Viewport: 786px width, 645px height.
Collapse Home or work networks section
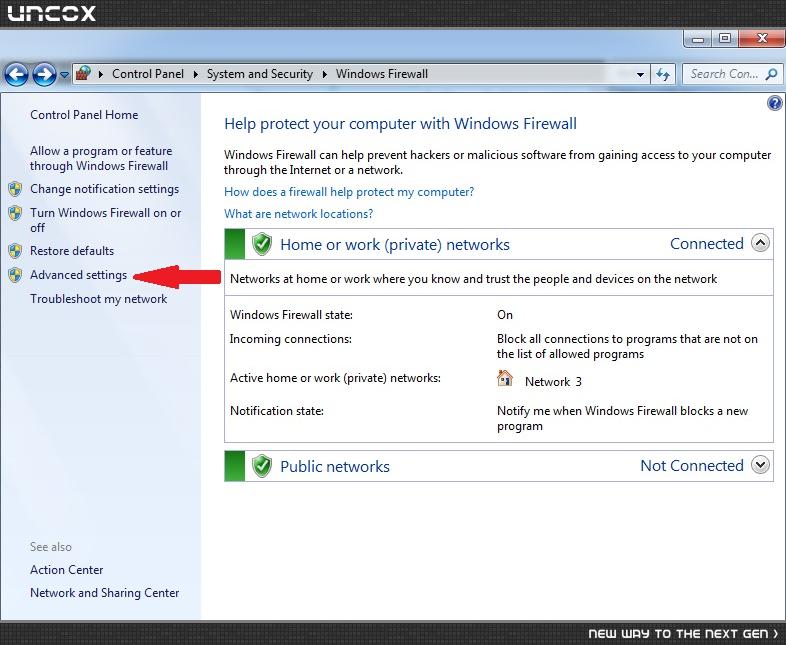click(760, 244)
